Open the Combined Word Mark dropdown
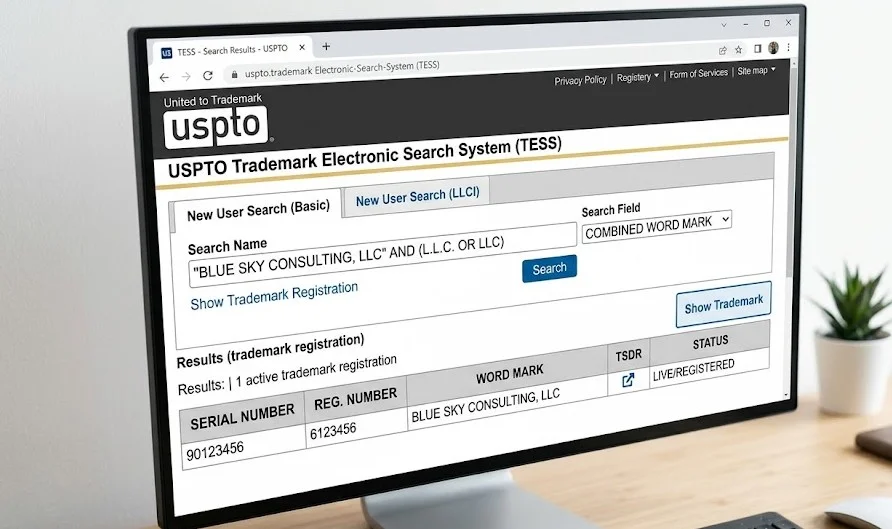The height and width of the screenshot is (529, 892). pyautogui.click(x=656, y=226)
